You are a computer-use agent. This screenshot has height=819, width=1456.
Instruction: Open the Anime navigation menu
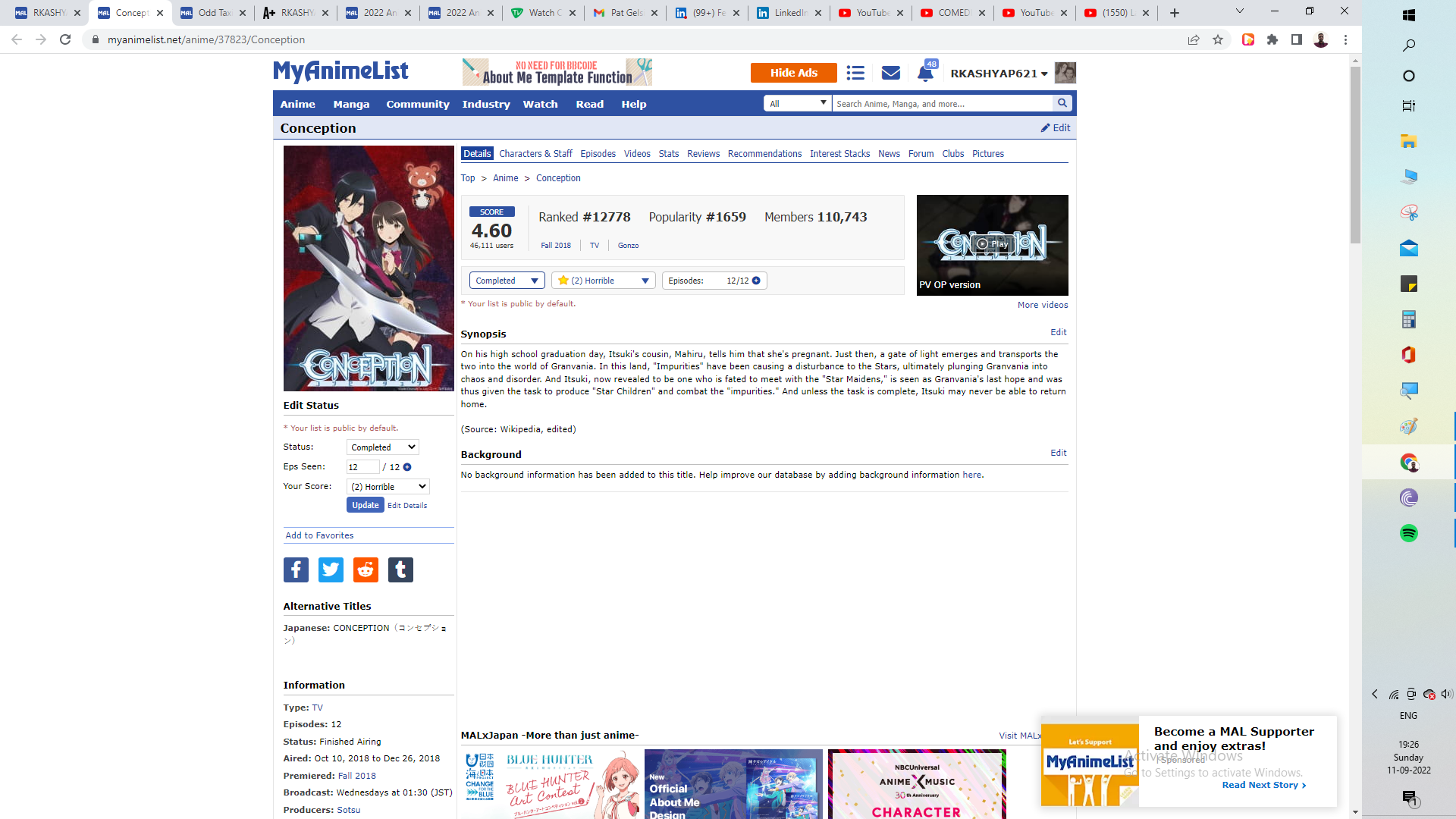click(x=297, y=104)
